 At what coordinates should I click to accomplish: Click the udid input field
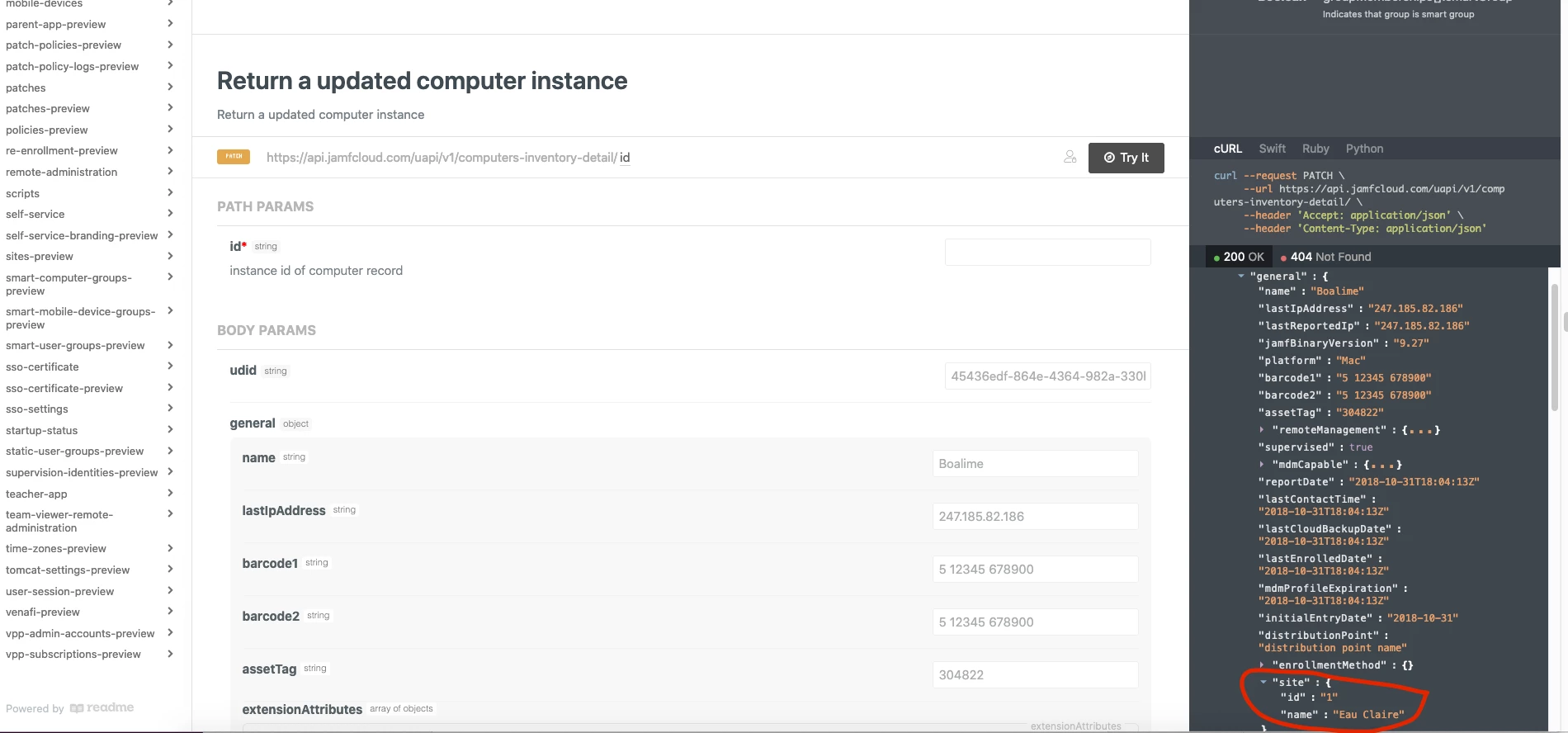point(1047,376)
